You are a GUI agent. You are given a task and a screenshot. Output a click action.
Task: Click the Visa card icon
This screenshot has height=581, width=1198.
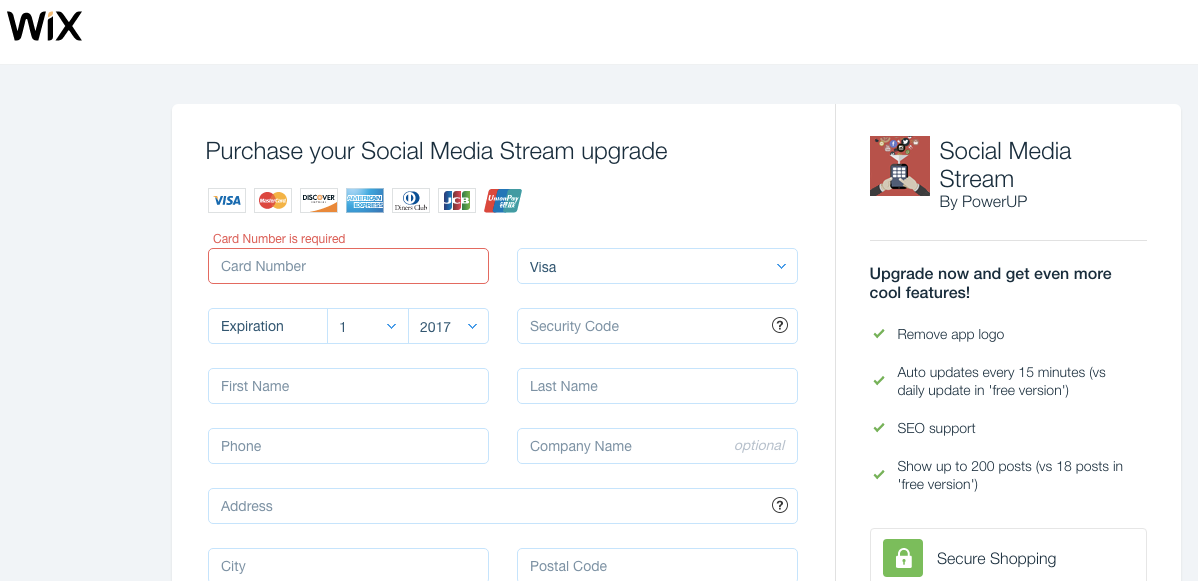point(227,201)
